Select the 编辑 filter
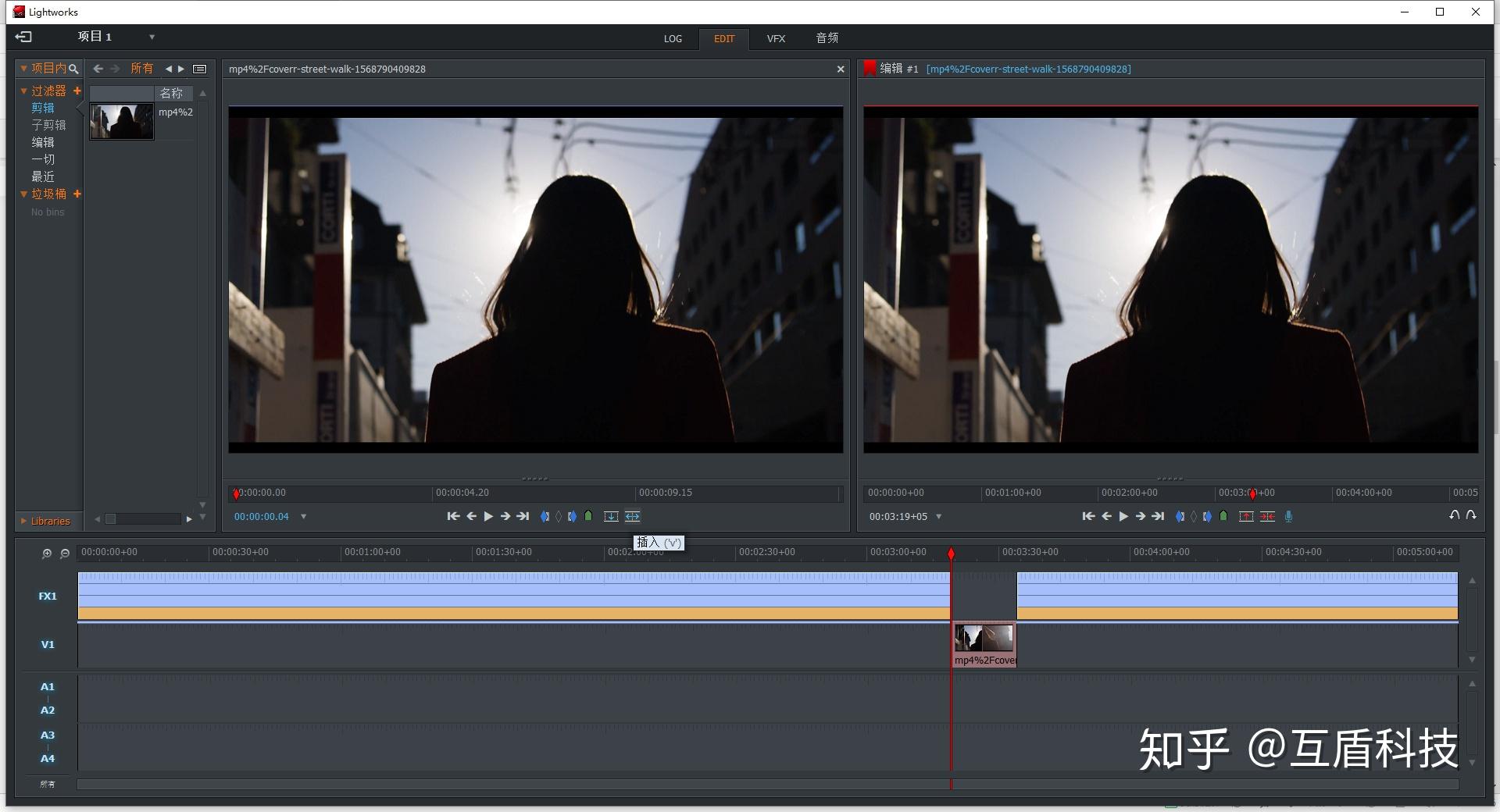 pos(43,142)
